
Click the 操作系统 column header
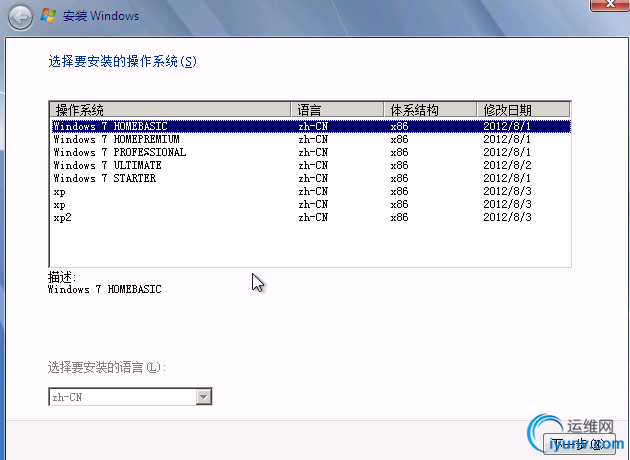click(170, 110)
